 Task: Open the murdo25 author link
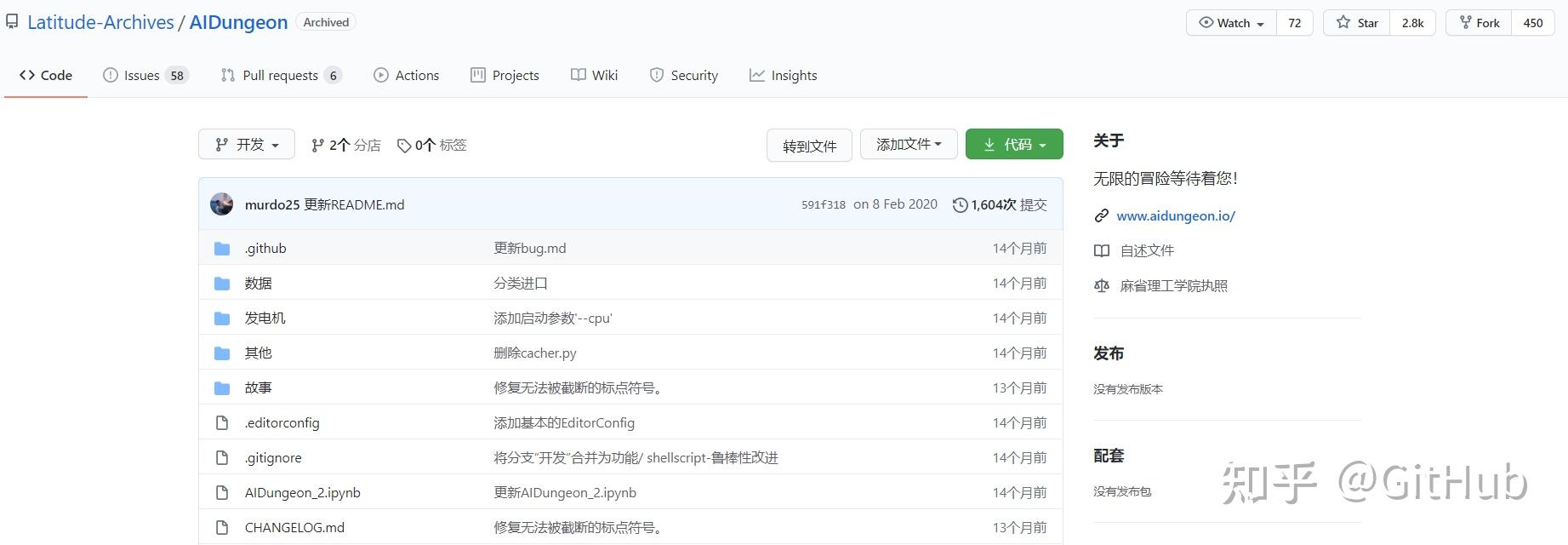pos(272,204)
